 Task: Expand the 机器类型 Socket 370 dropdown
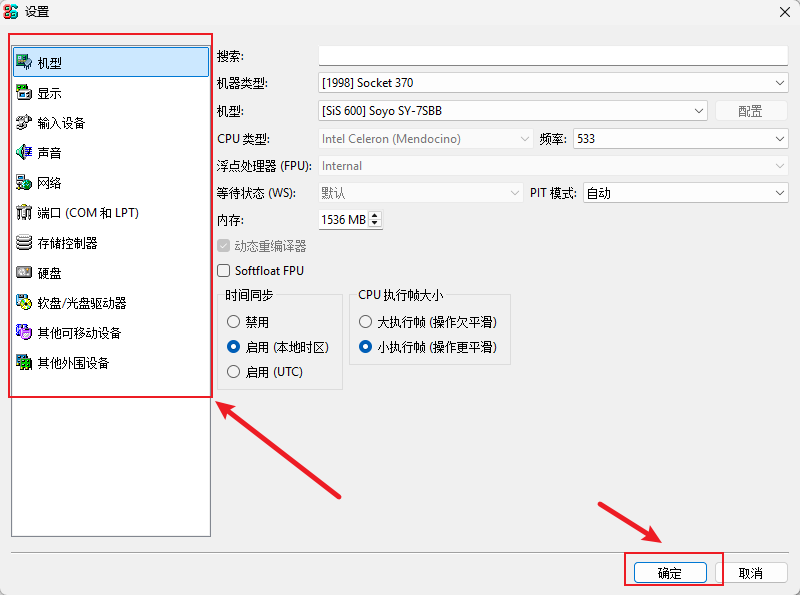[x=553, y=83]
